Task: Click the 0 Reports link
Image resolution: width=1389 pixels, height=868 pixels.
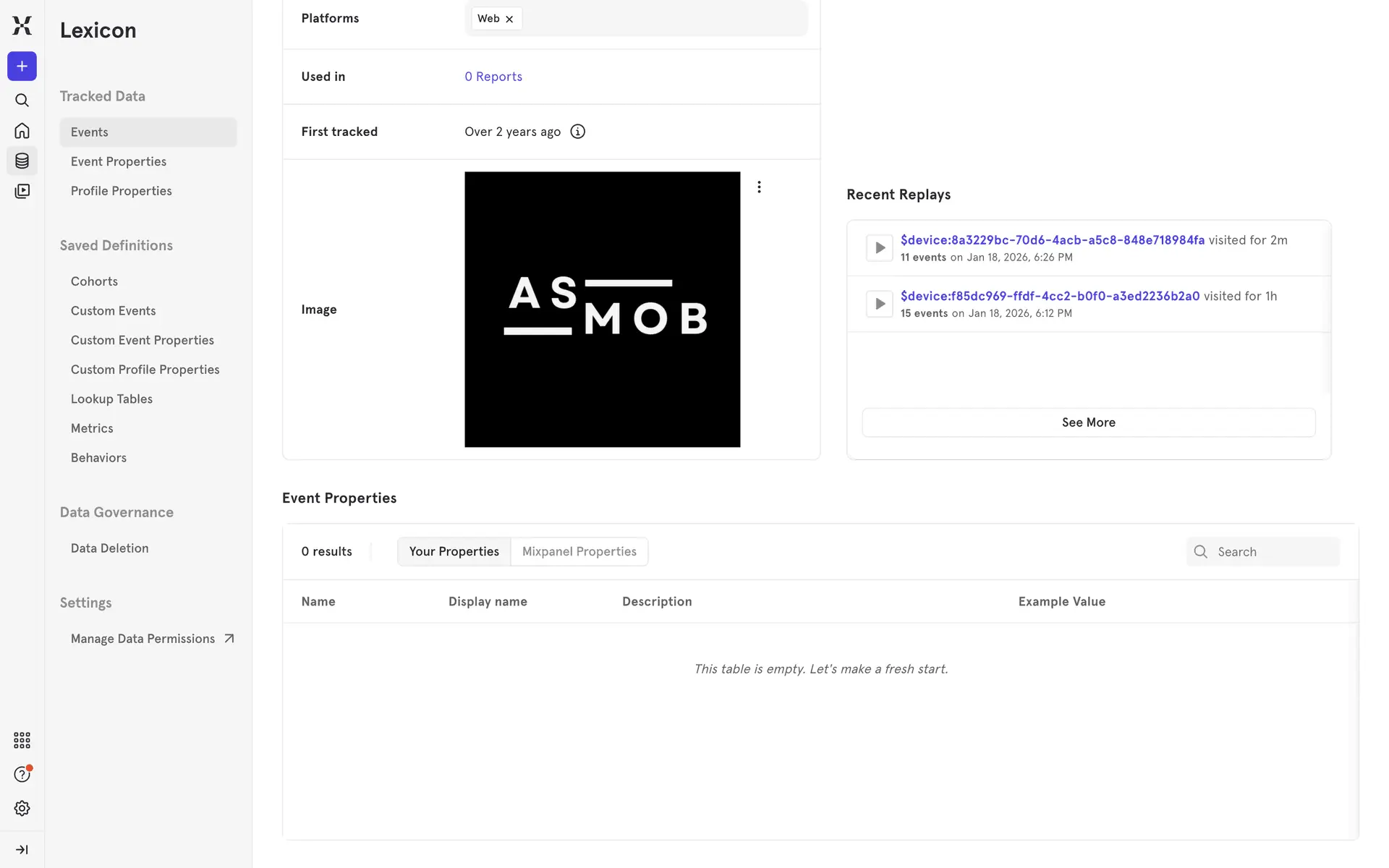Action: pyautogui.click(x=493, y=77)
